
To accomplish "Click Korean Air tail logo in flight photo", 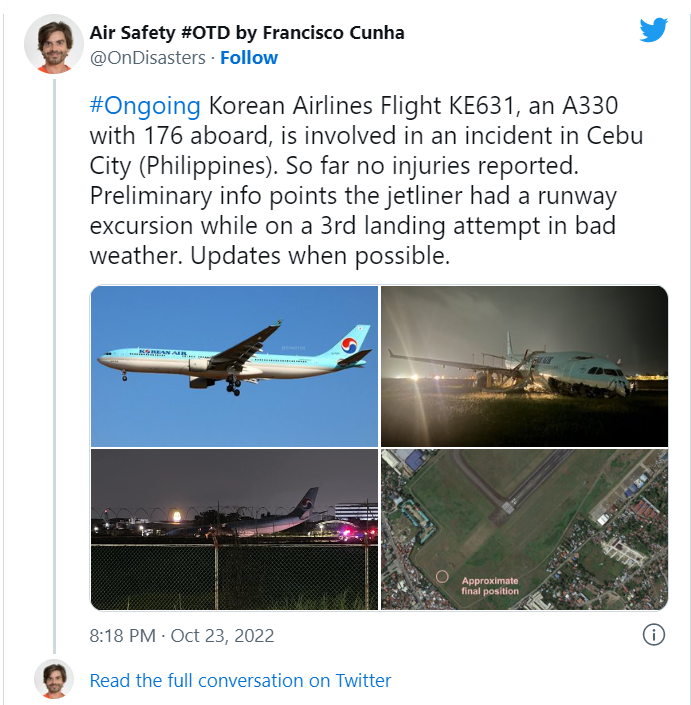I will pyautogui.click(x=349, y=345).
